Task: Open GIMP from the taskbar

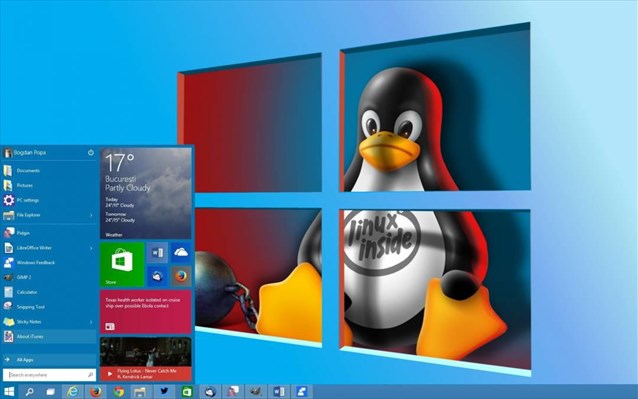Action: [256, 392]
